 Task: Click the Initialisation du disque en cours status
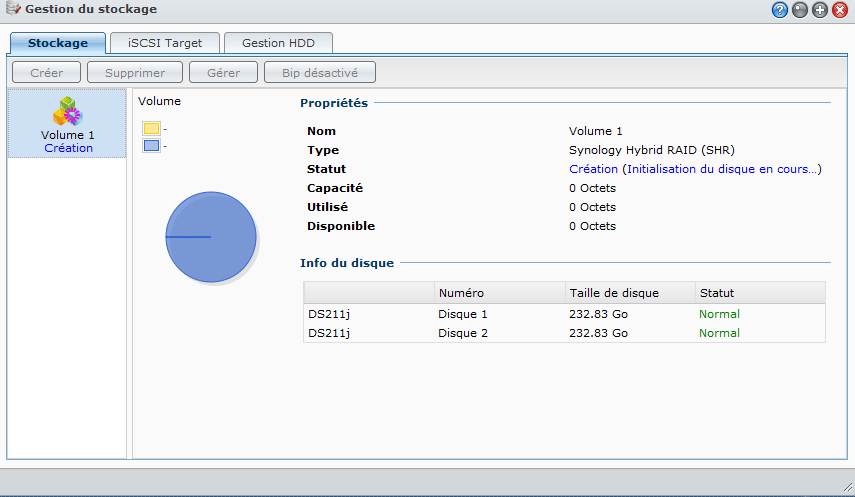(722, 169)
